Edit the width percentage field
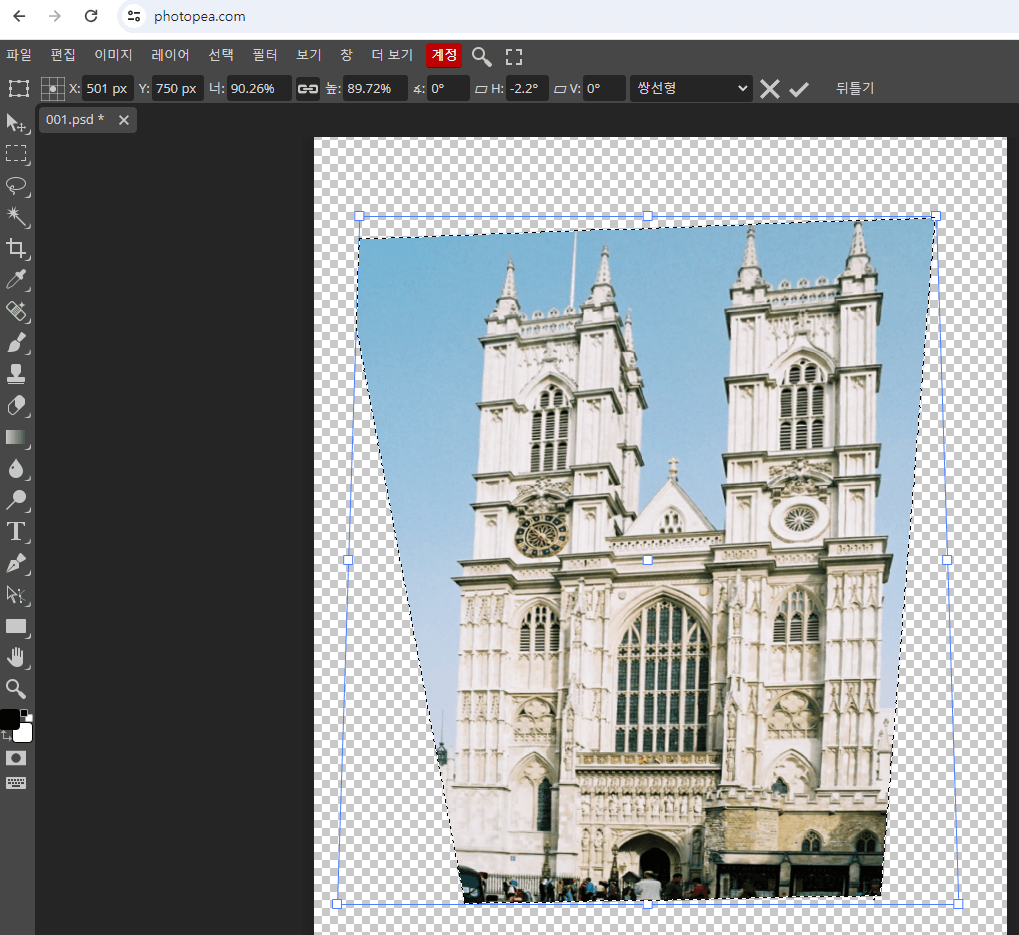1019x935 pixels. [x=259, y=88]
